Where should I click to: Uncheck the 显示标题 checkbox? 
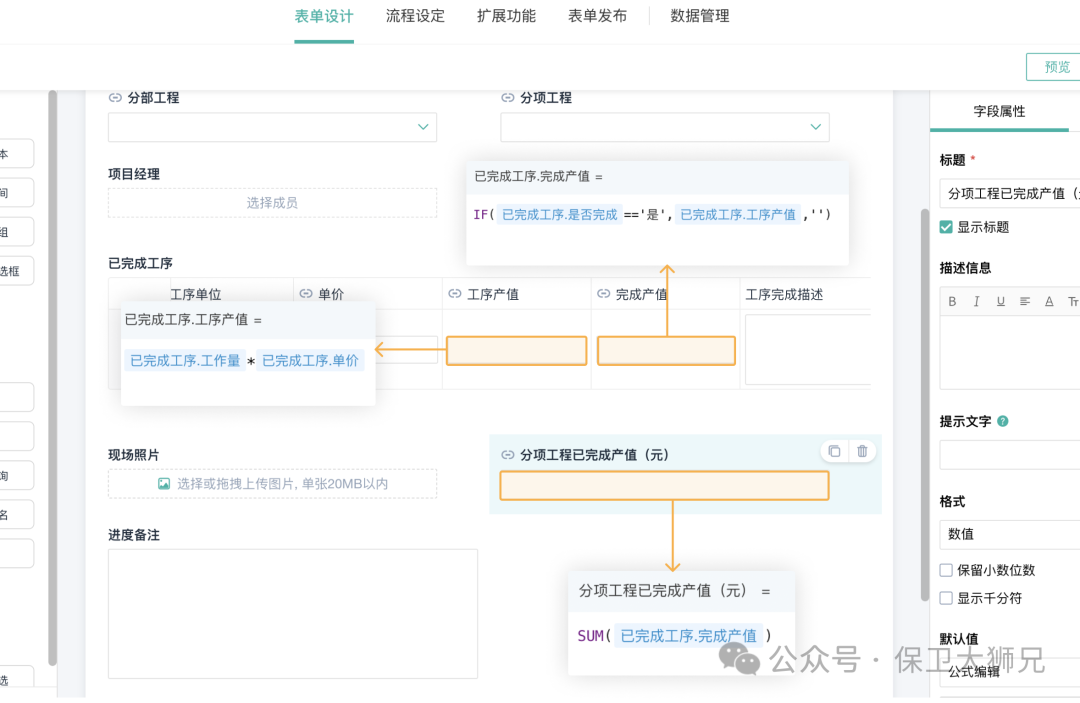(945, 227)
